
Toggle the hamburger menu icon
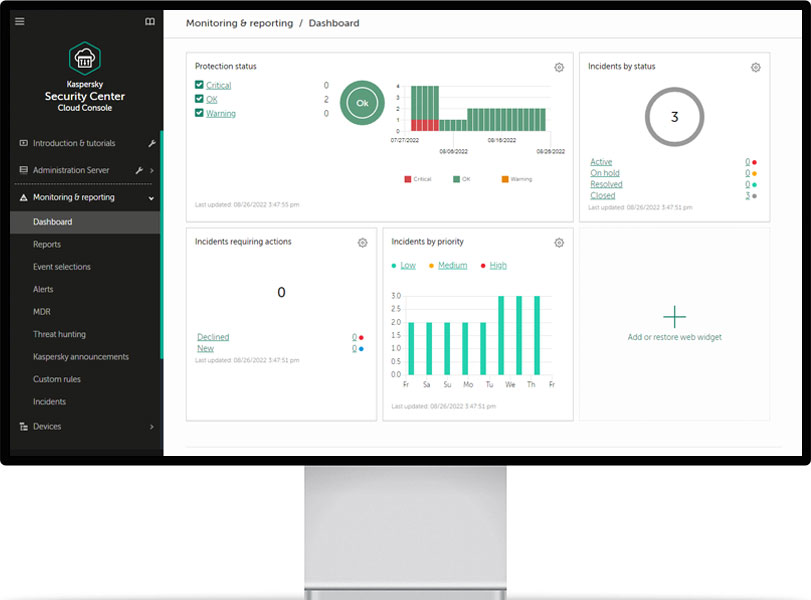coord(20,21)
